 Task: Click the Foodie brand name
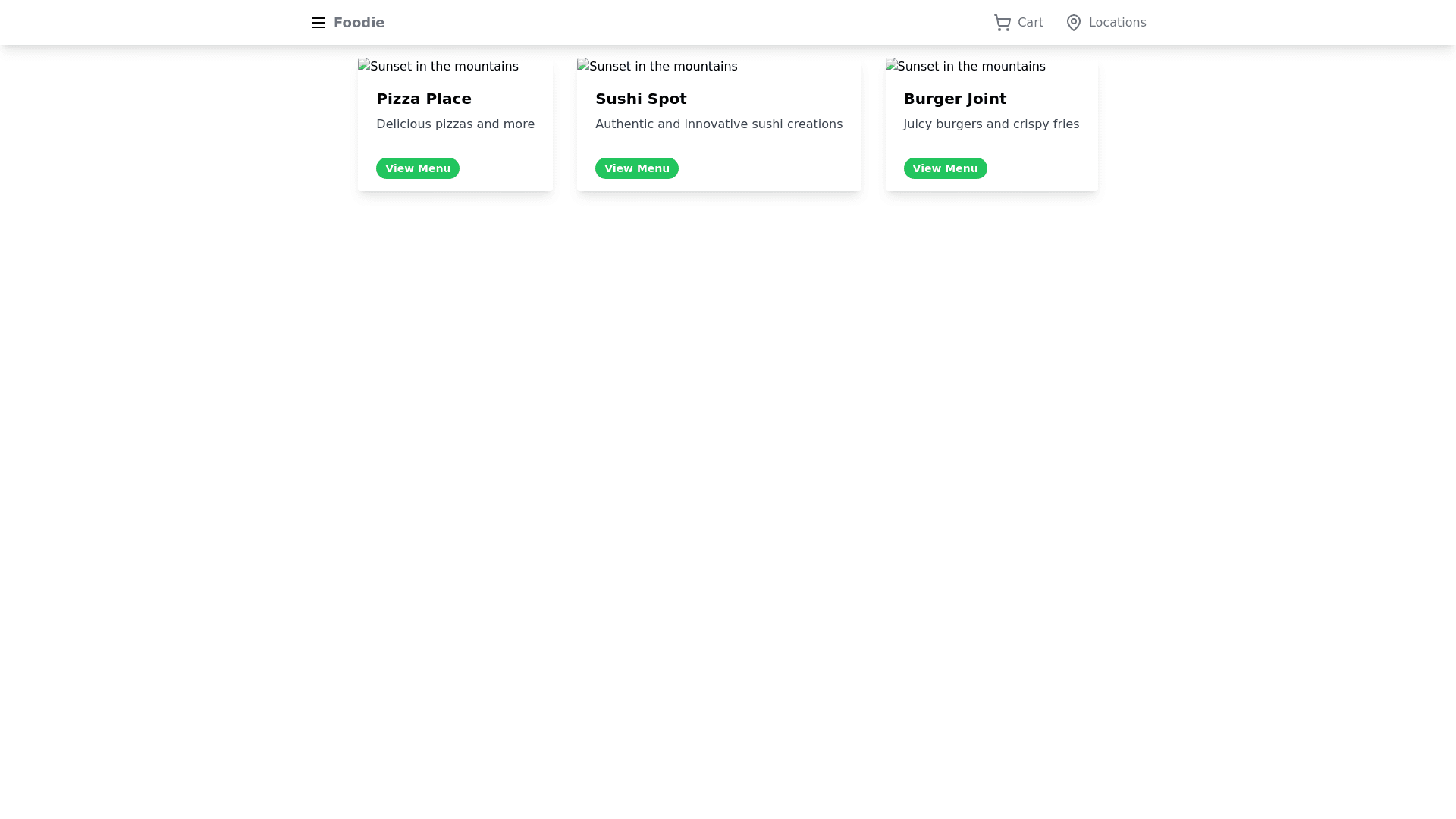pyautogui.click(x=359, y=23)
